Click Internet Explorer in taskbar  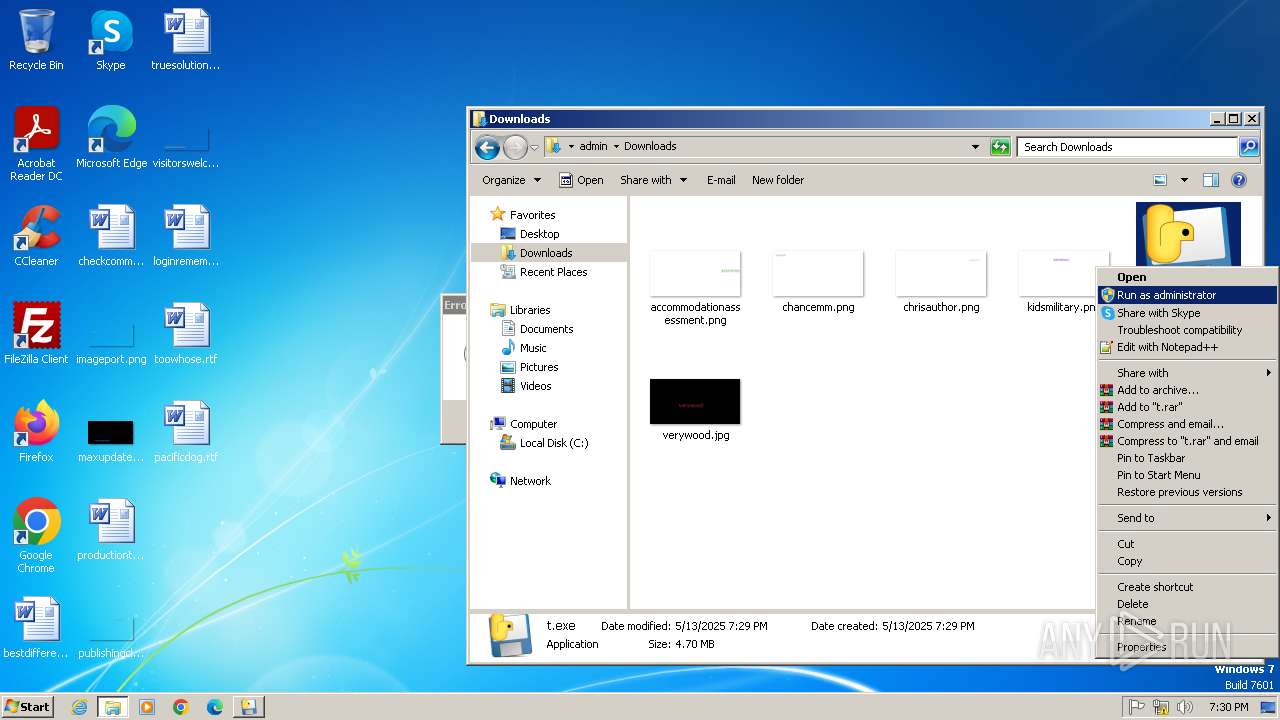tap(79, 707)
